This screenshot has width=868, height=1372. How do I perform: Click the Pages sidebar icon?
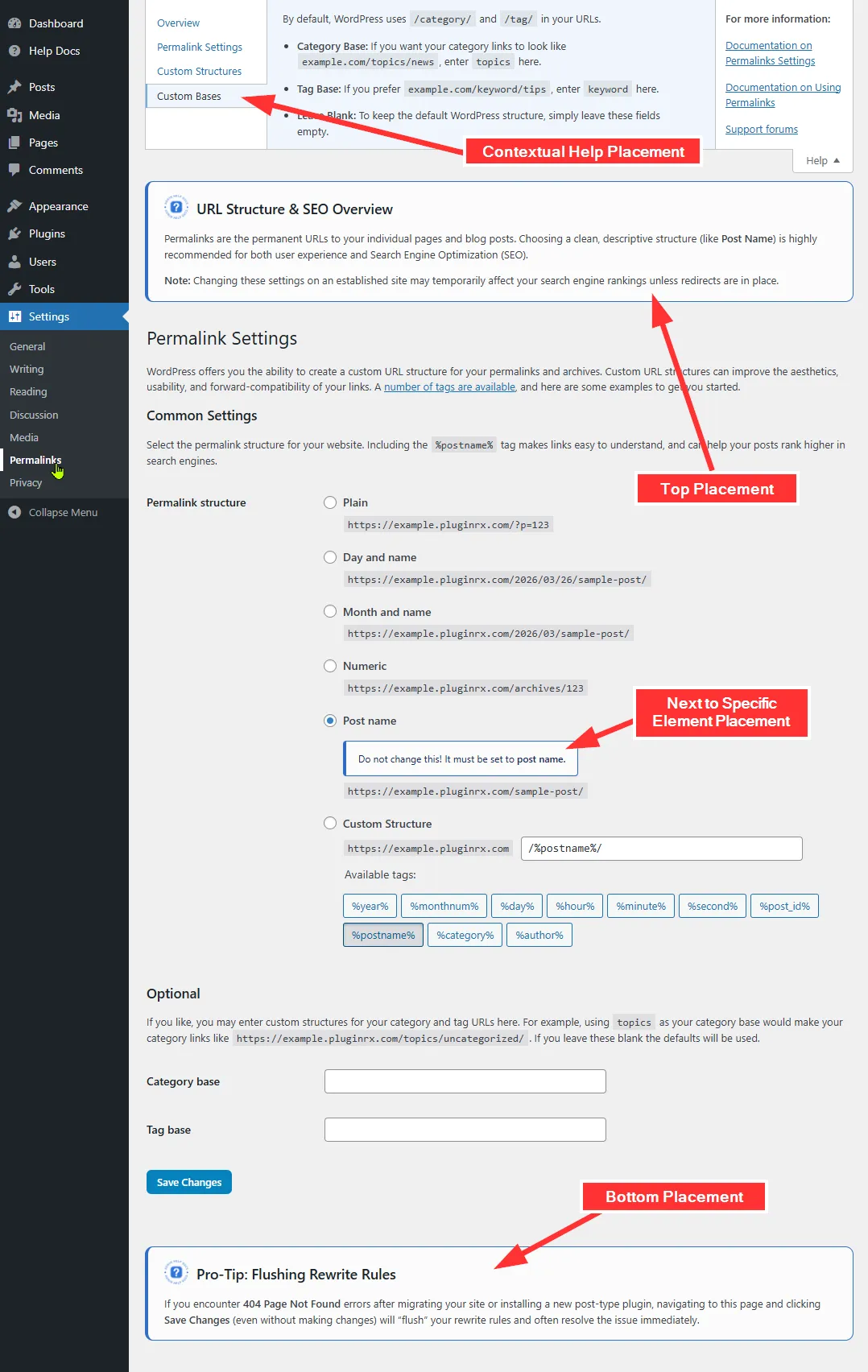click(14, 143)
